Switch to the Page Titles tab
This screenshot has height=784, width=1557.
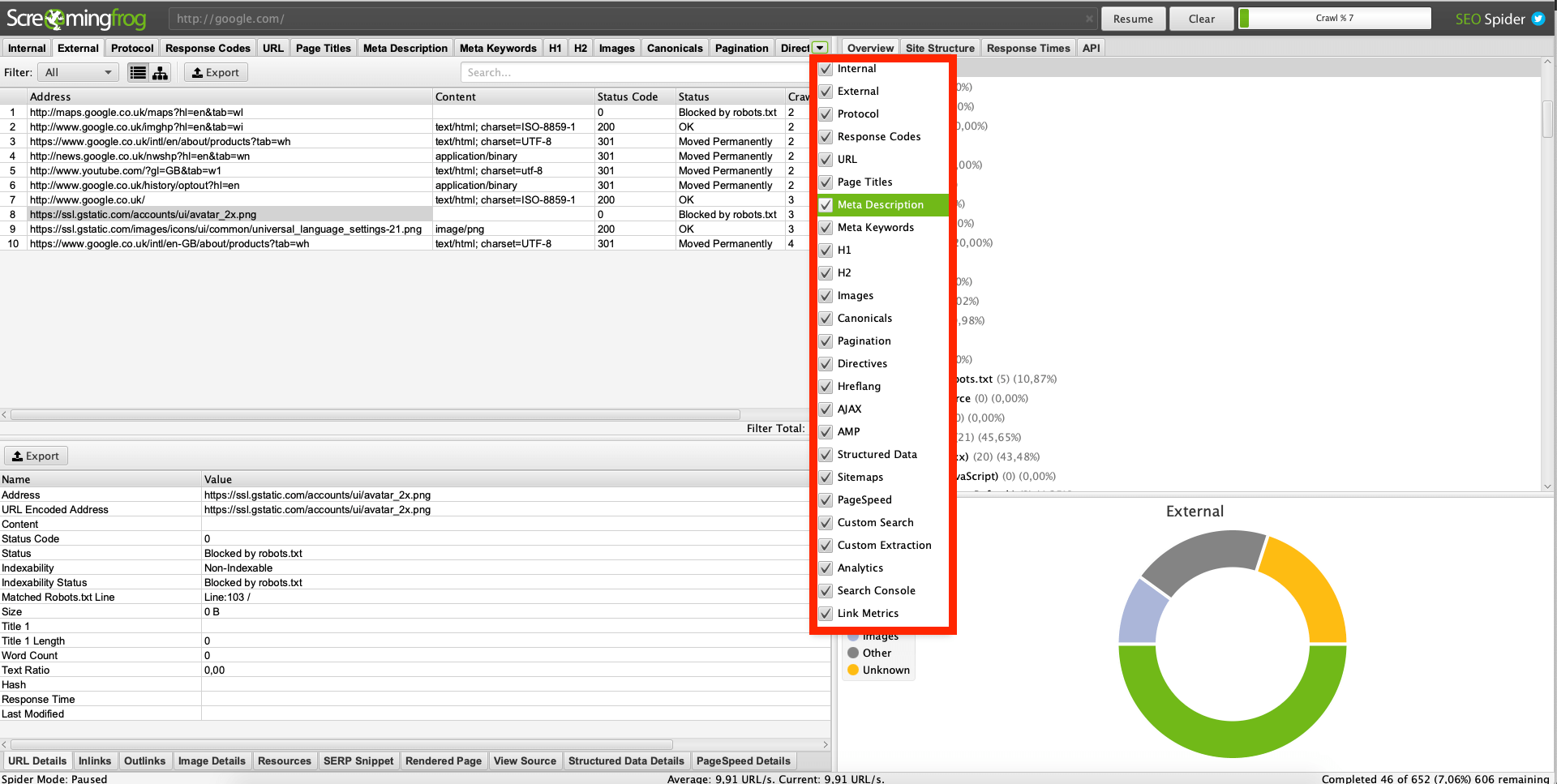323,48
